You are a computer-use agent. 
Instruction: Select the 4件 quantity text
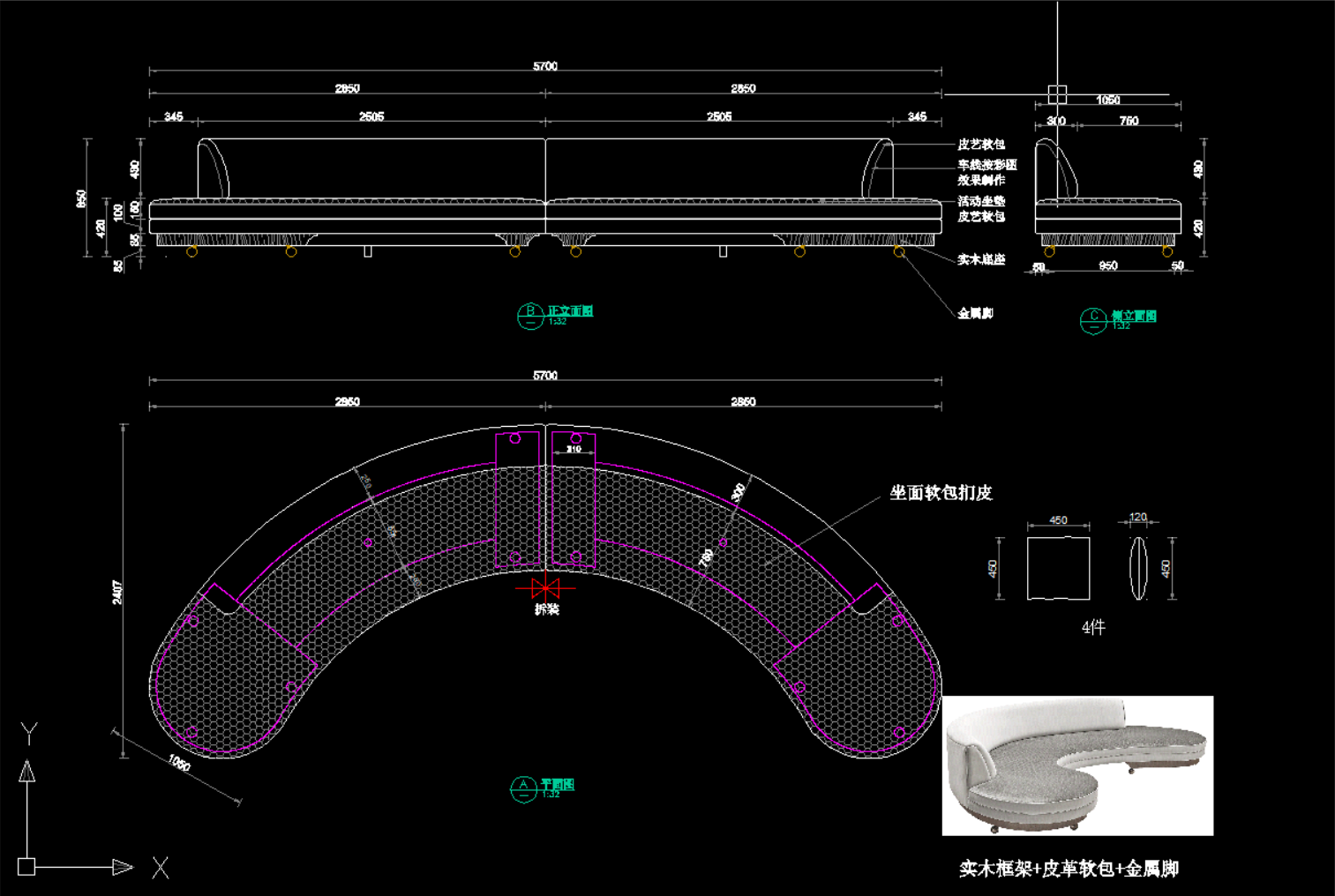(1093, 627)
